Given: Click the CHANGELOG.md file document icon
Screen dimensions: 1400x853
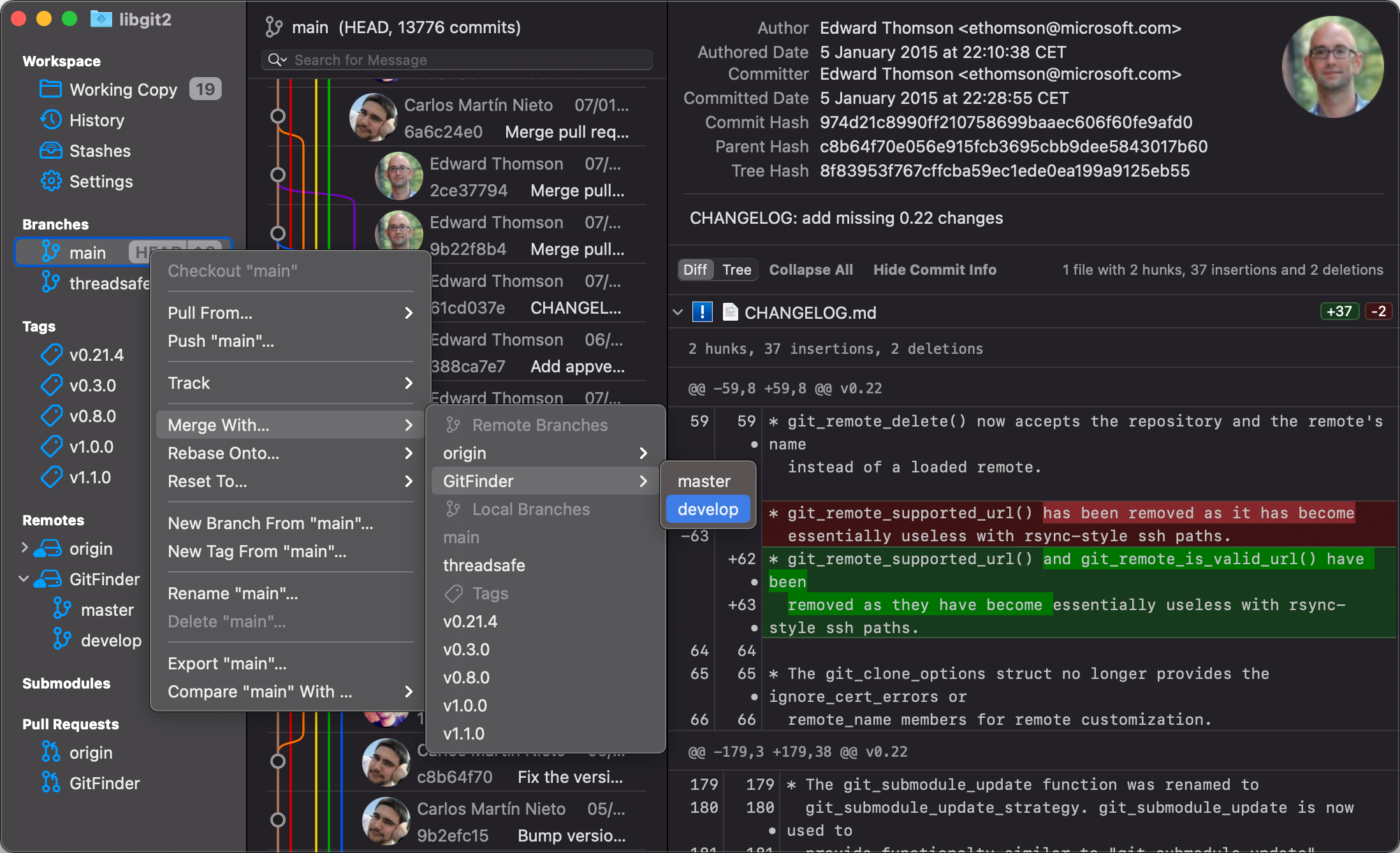Looking at the screenshot, I should click(731, 312).
